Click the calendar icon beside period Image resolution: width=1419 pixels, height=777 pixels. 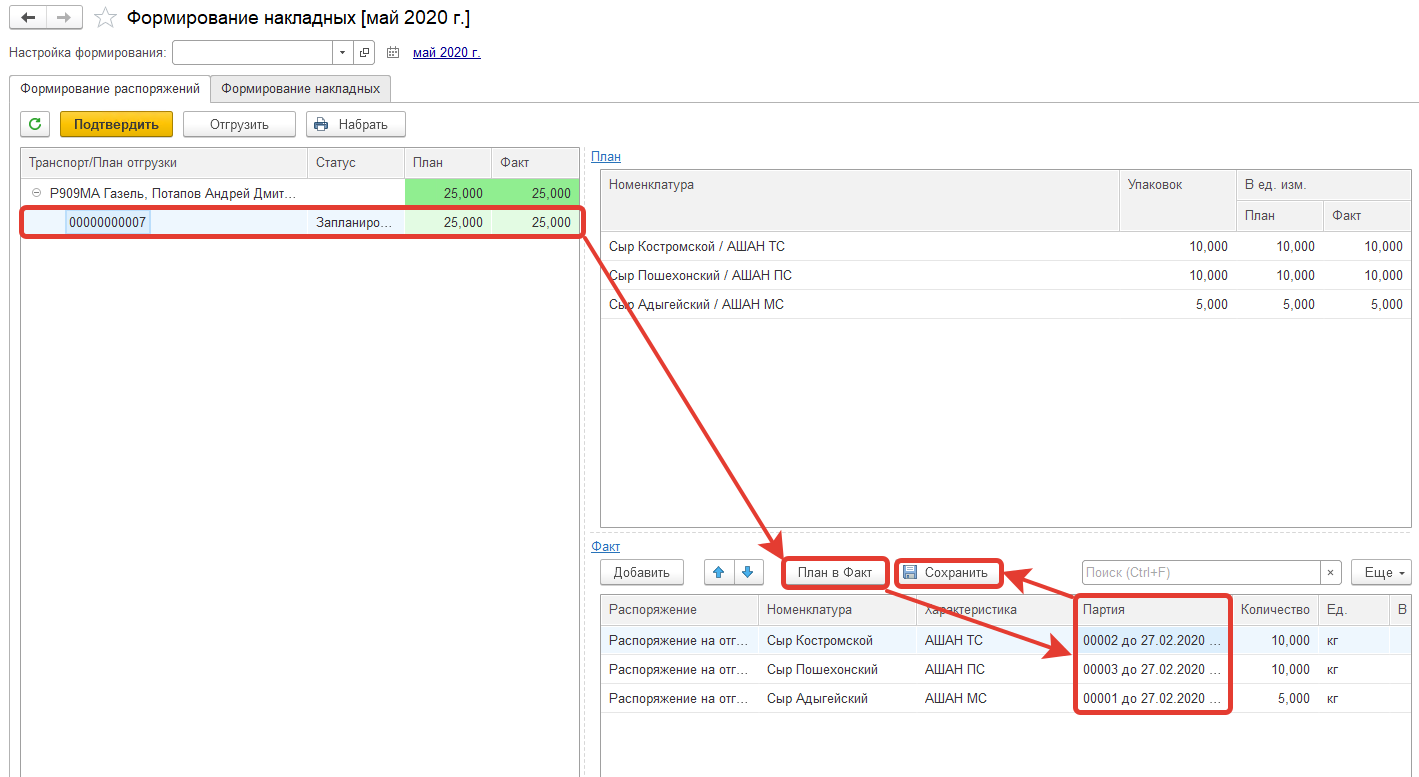pos(393,52)
